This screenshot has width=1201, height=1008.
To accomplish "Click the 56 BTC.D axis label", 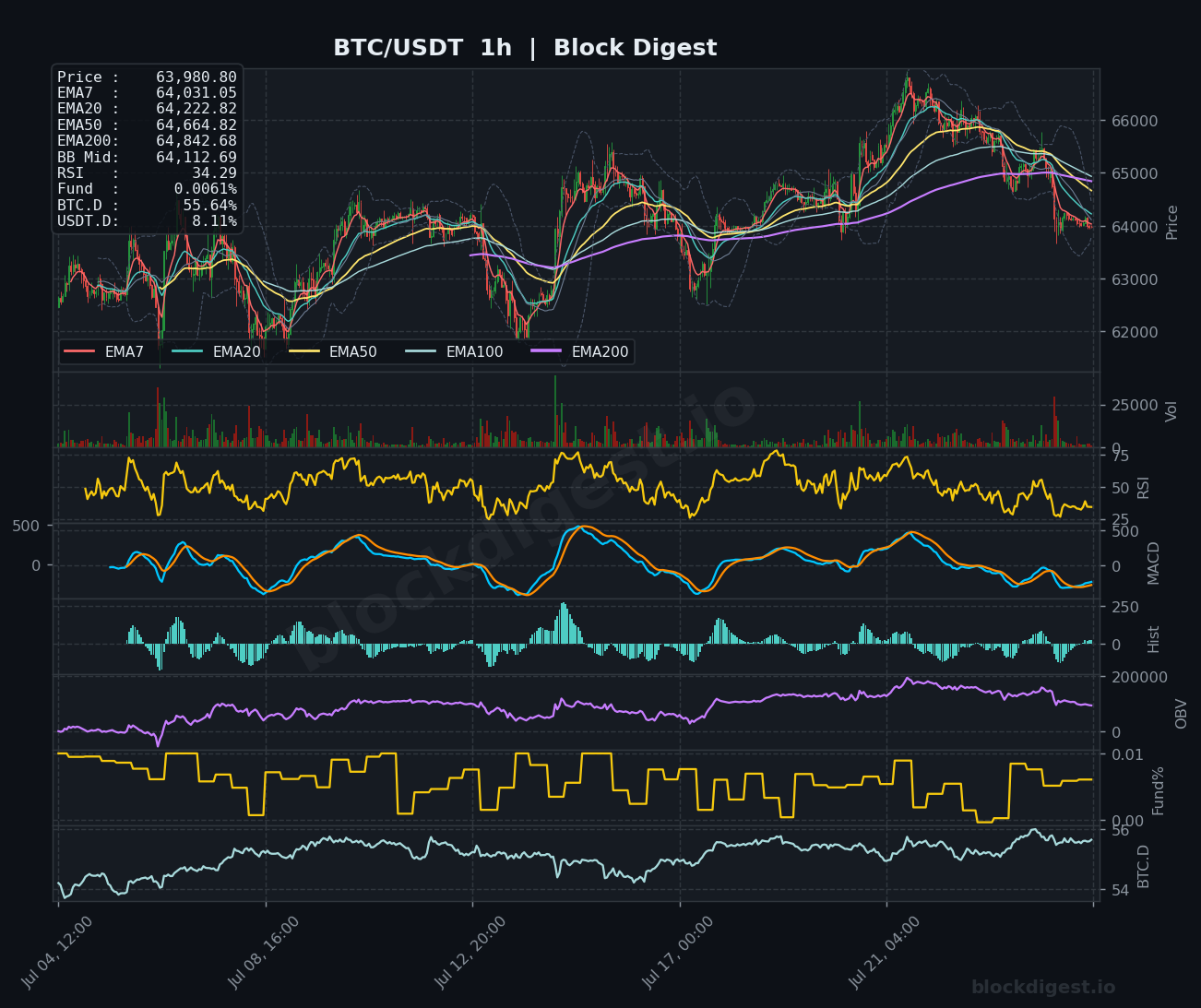I will pos(1119,831).
